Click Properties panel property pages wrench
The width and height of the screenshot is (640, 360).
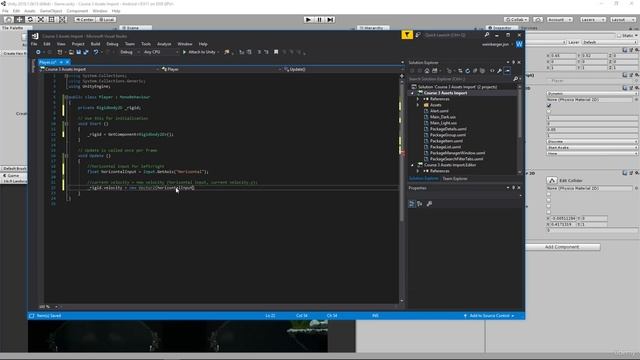(429, 204)
